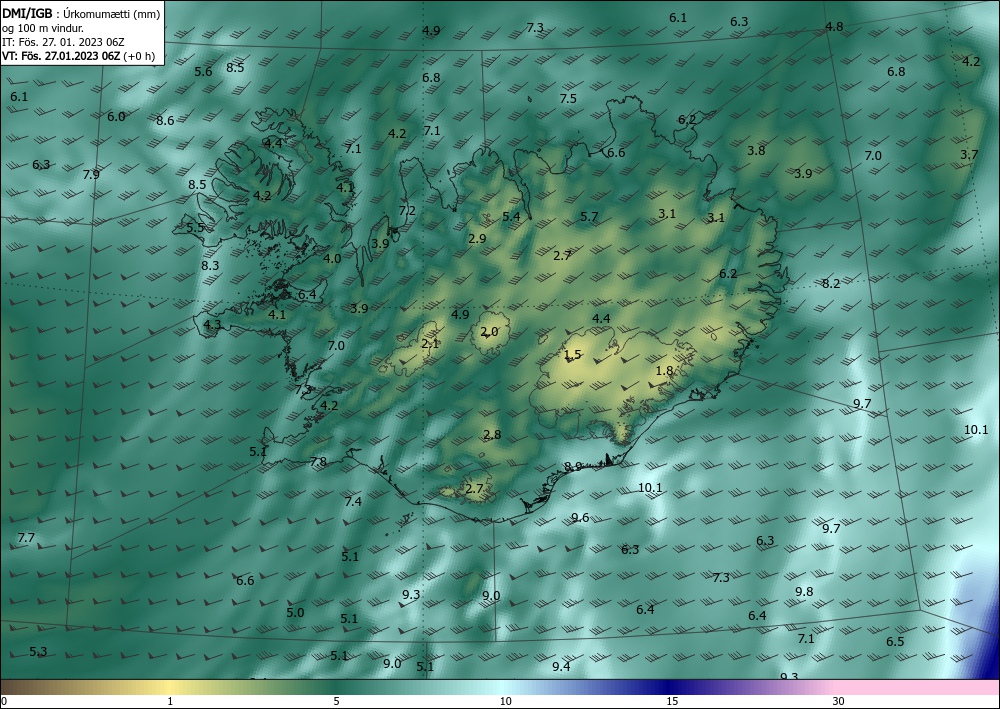Image resolution: width=1000 pixels, height=709 pixels.
Task: Click the 6.0 value on the map
Action: (x=116, y=117)
